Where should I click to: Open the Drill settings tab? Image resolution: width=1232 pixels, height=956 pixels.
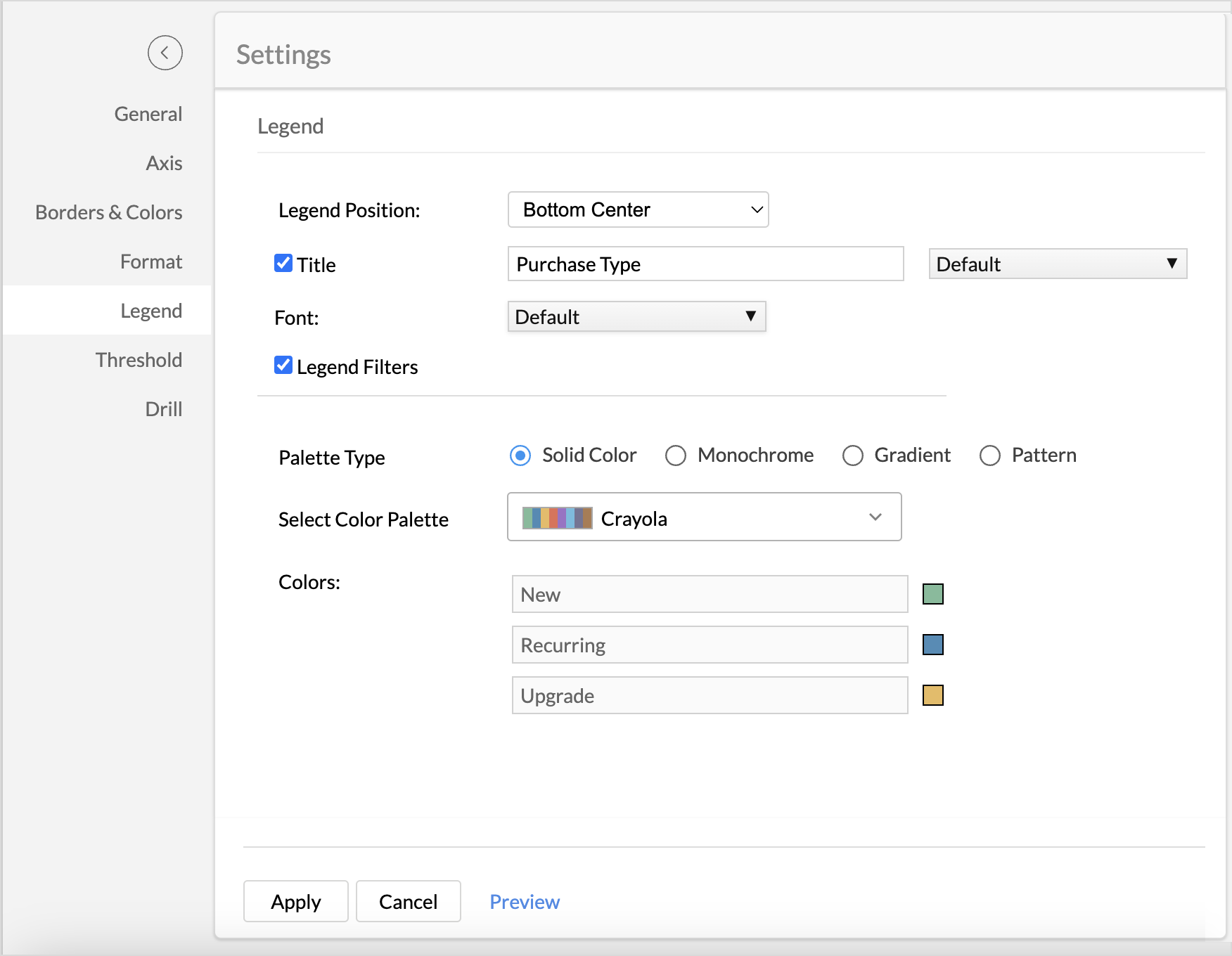(163, 409)
